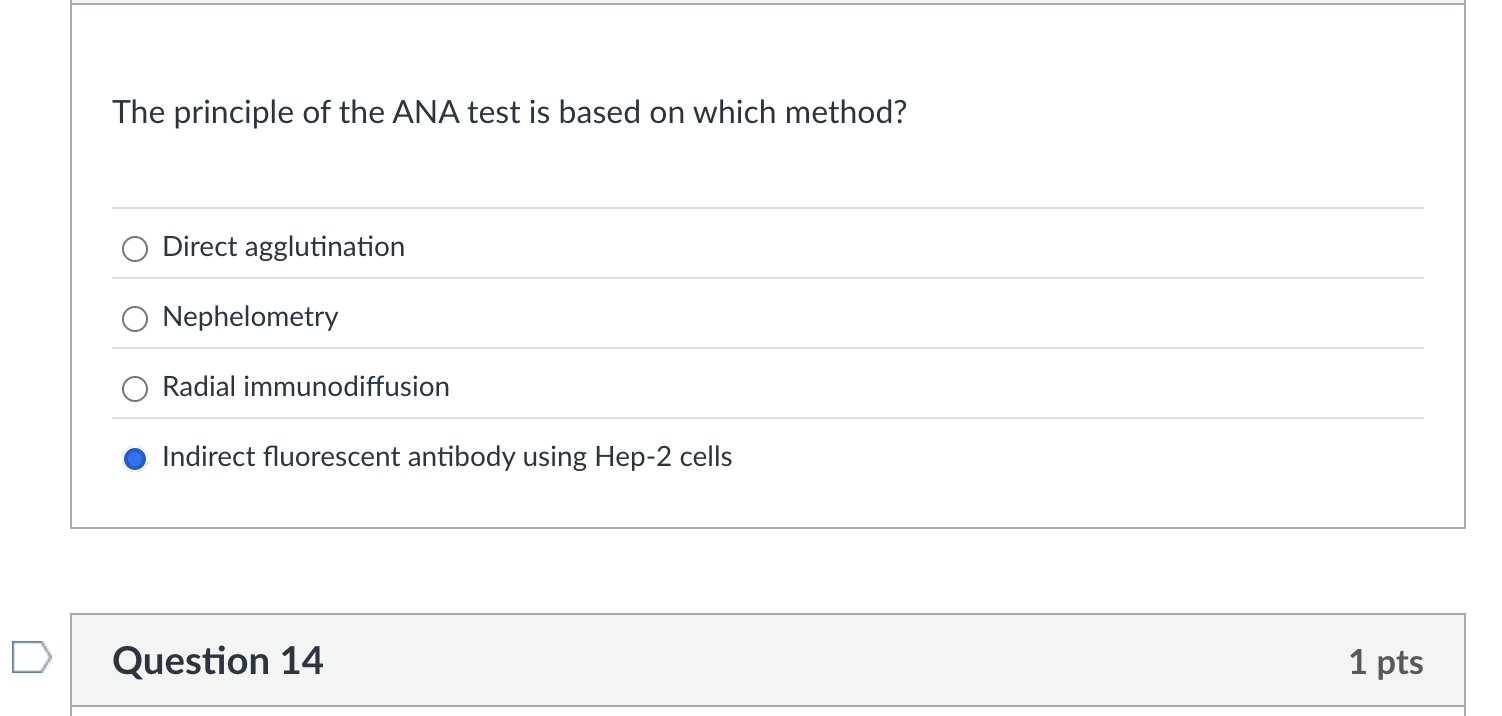
Task: Click the 1 pts label
Action: (1386, 661)
